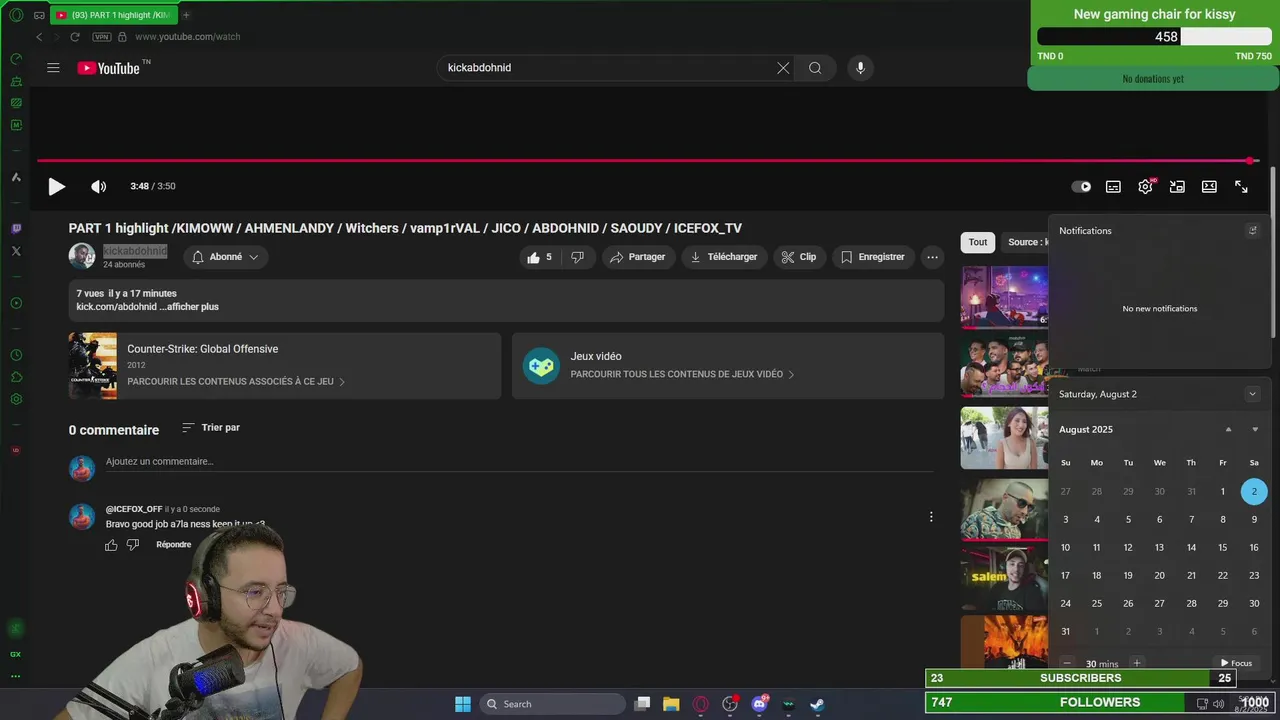Open Extensions in the Opera sidebar
1280x720 pixels.
click(x=16, y=377)
